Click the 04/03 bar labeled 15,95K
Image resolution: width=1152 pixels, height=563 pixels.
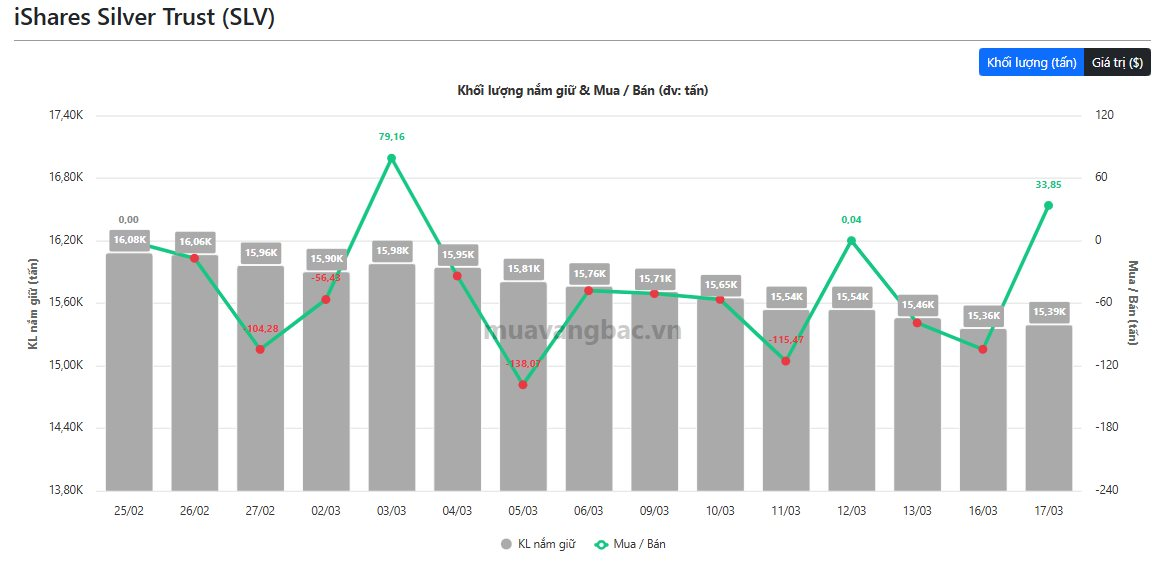pos(457,390)
